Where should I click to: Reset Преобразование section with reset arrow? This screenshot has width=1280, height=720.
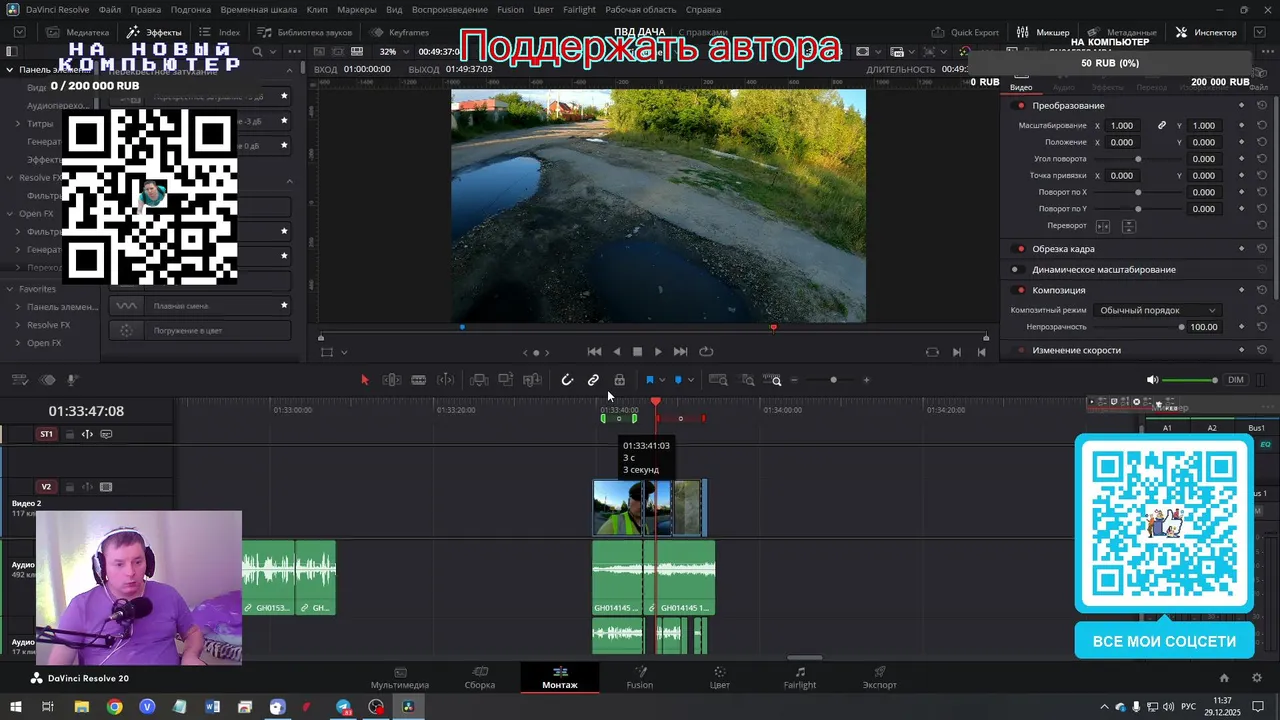[x=1262, y=106]
